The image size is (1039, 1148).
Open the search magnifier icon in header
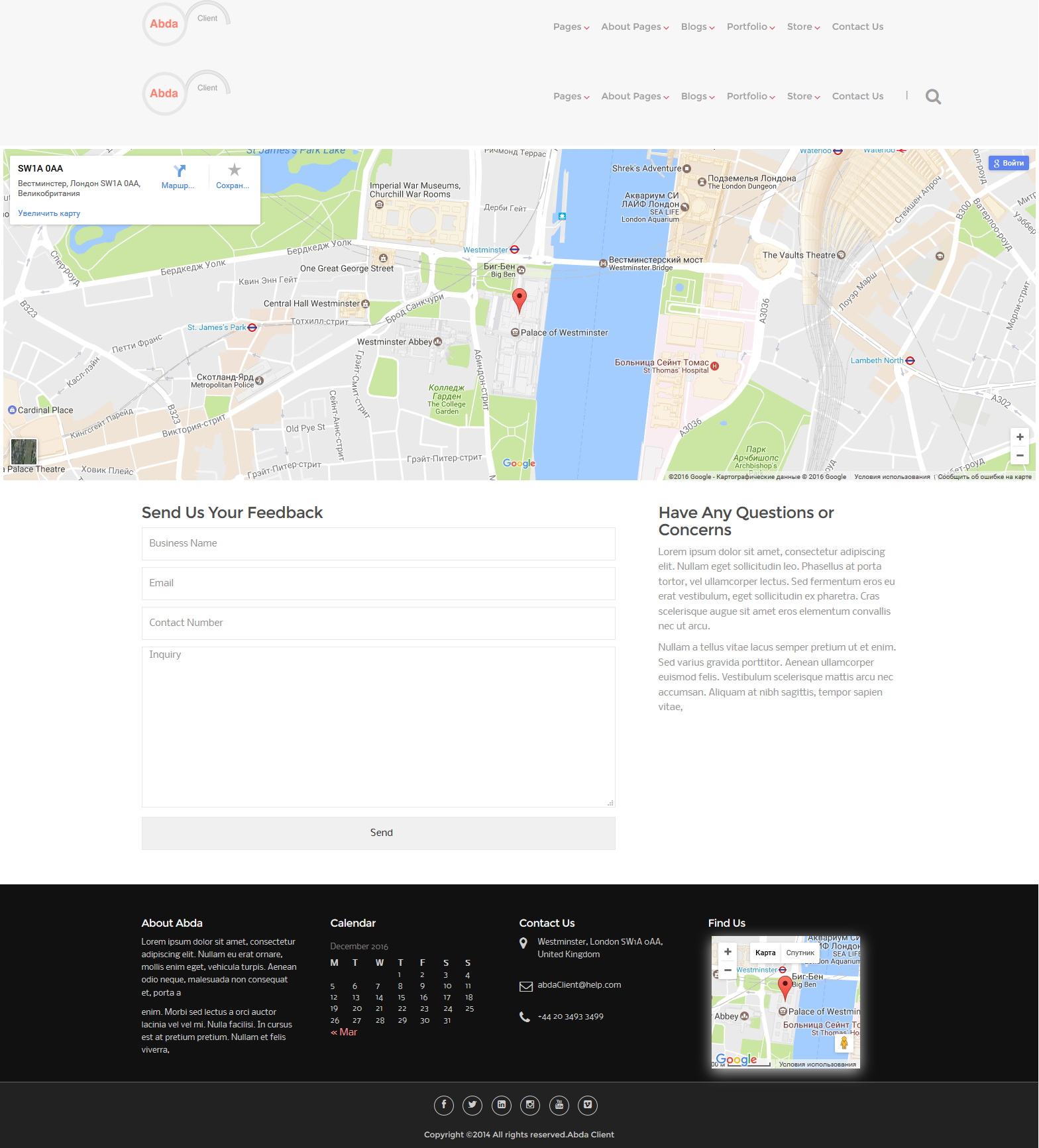click(933, 97)
